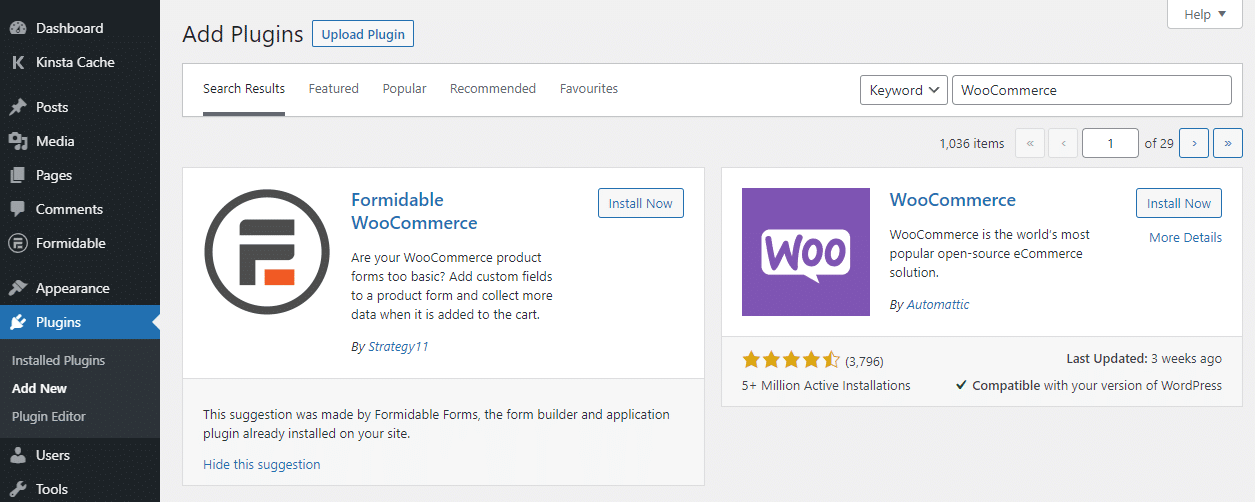Click the Kinsta Cache K icon
This screenshot has height=502, width=1255.
[x=18, y=62]
